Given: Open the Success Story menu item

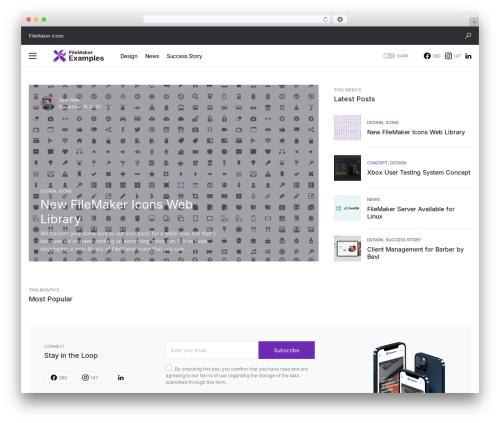Looking at the screenshot, I should pyautogui.click(x=184, y=56).
